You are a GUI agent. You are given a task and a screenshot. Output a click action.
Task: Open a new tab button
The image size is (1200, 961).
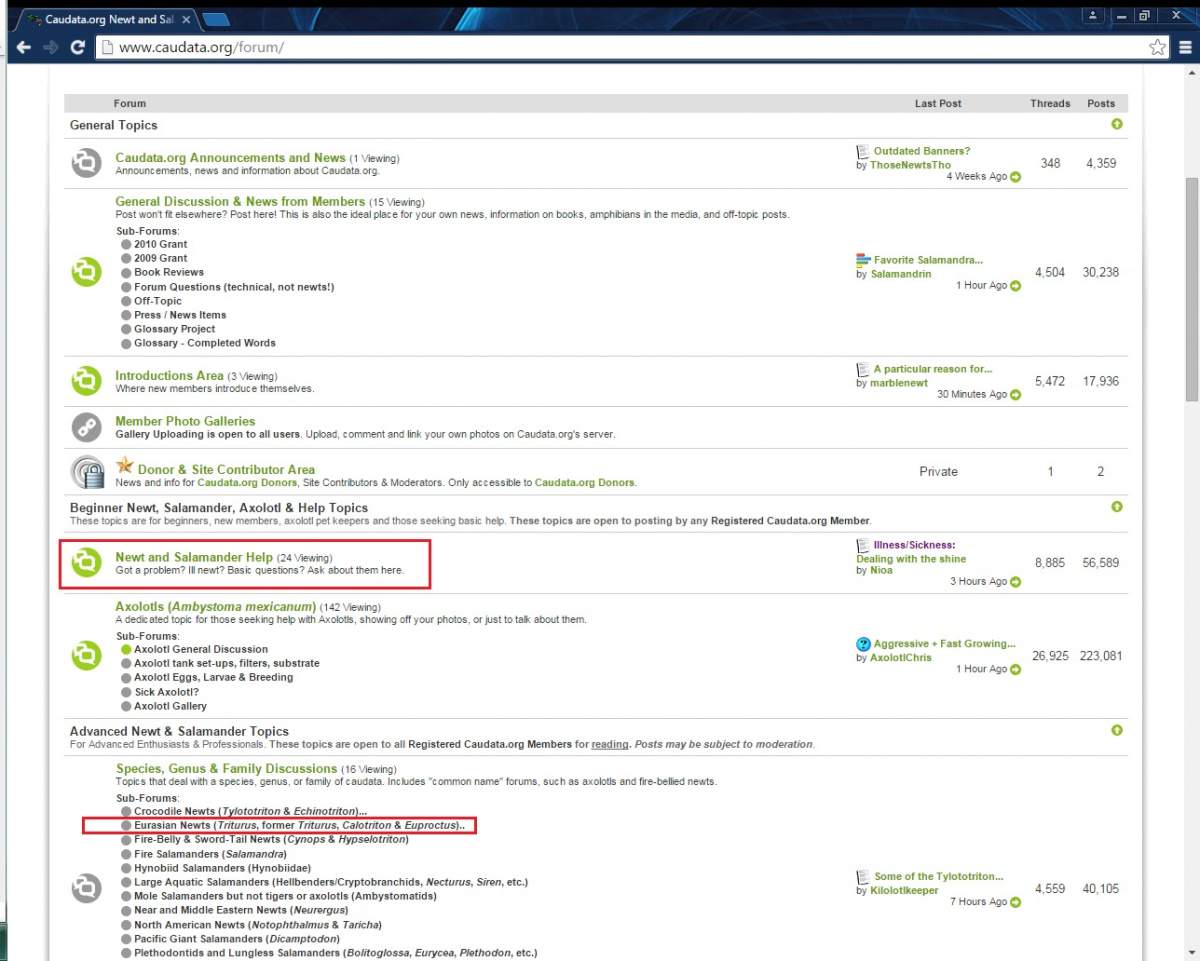click(x=217, y=19)
